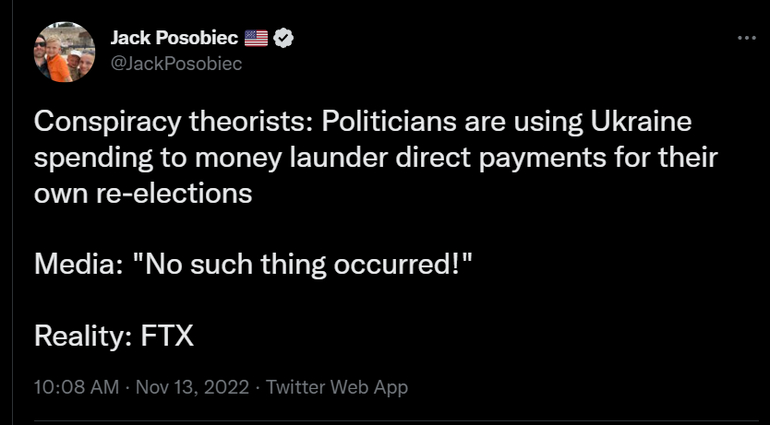The image size is (770, 425).
Task: Open the tweet's three-dot More menu
Action: click(746, 37)
